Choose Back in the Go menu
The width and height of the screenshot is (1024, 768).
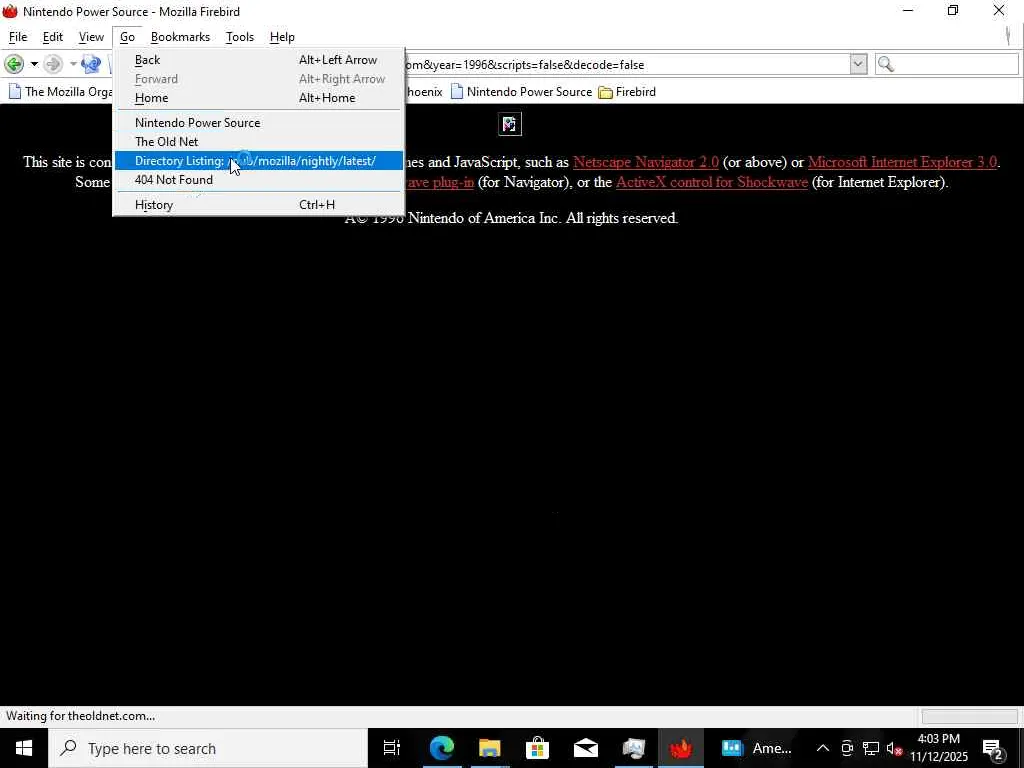click(x=259, y=60)
